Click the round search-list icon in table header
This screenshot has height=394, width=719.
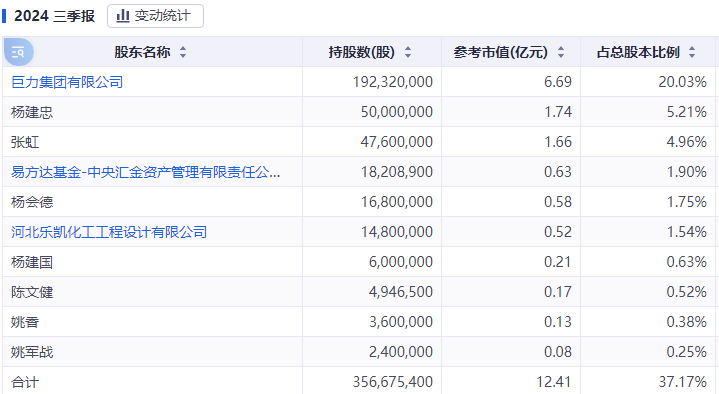click(18, 52)
